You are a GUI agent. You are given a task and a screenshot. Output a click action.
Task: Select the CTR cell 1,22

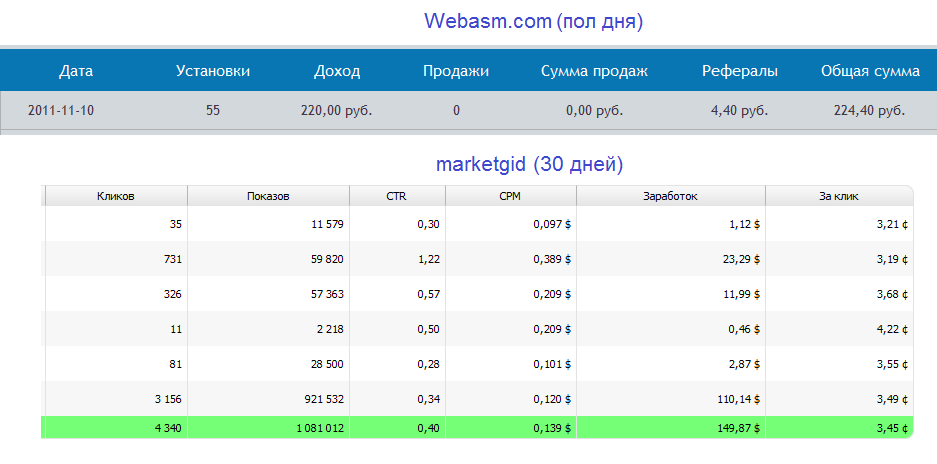click(x=430, y=260)
